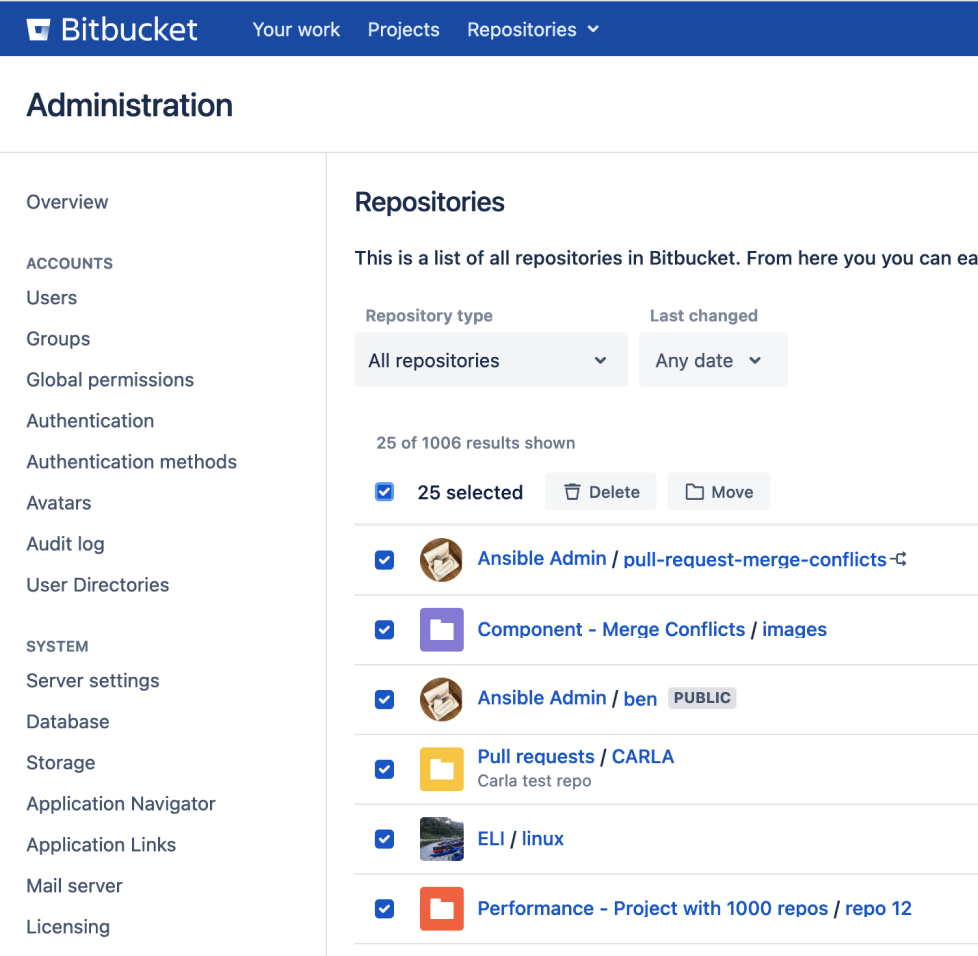Click the ELI project avatar photo
Viewport: 978px width, 956px height.
click(x=442, y=839)
